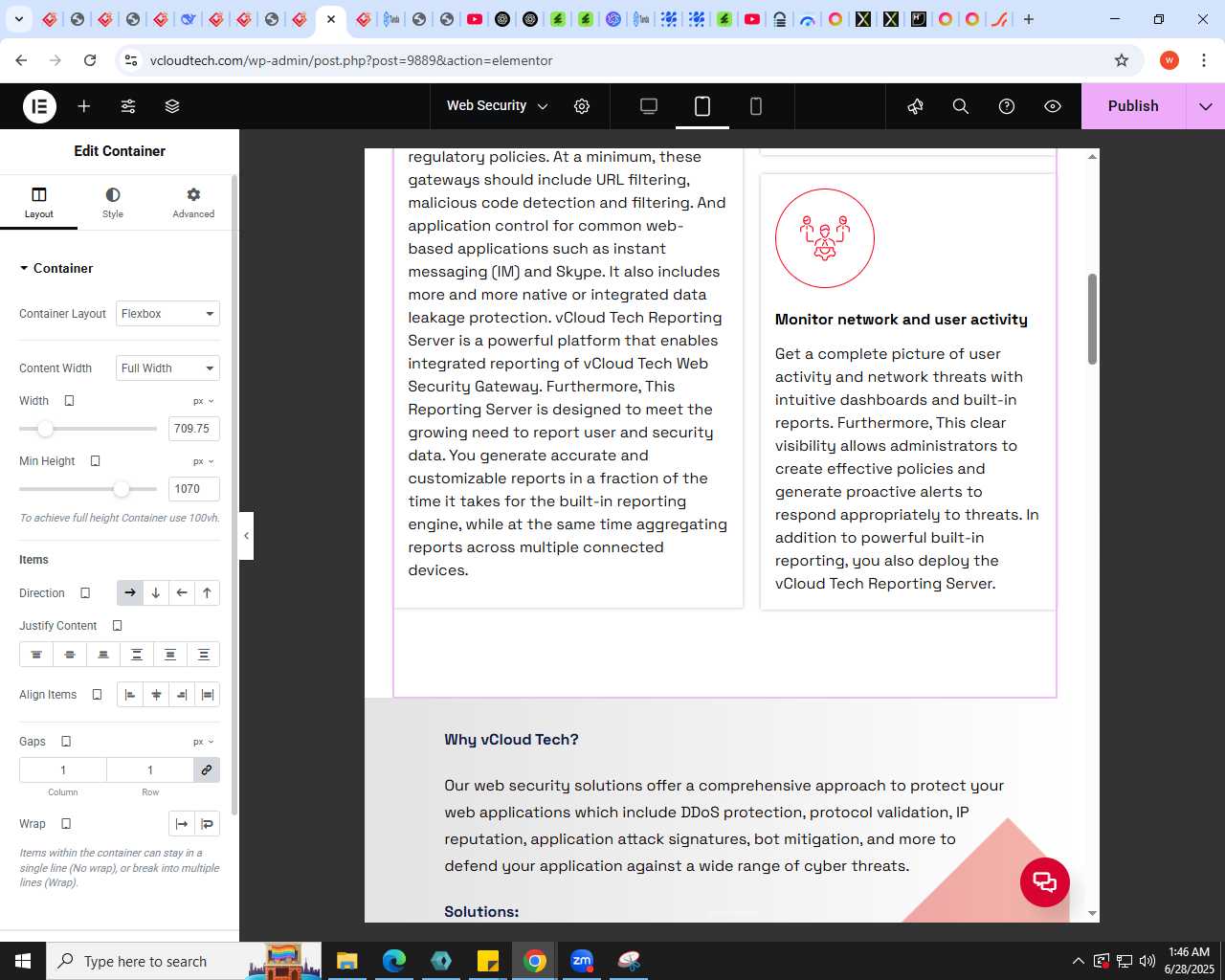This screenshot has height=980, width=1225.
Task: Click the Min Height value field 1070
Action: tap(194, 489)
